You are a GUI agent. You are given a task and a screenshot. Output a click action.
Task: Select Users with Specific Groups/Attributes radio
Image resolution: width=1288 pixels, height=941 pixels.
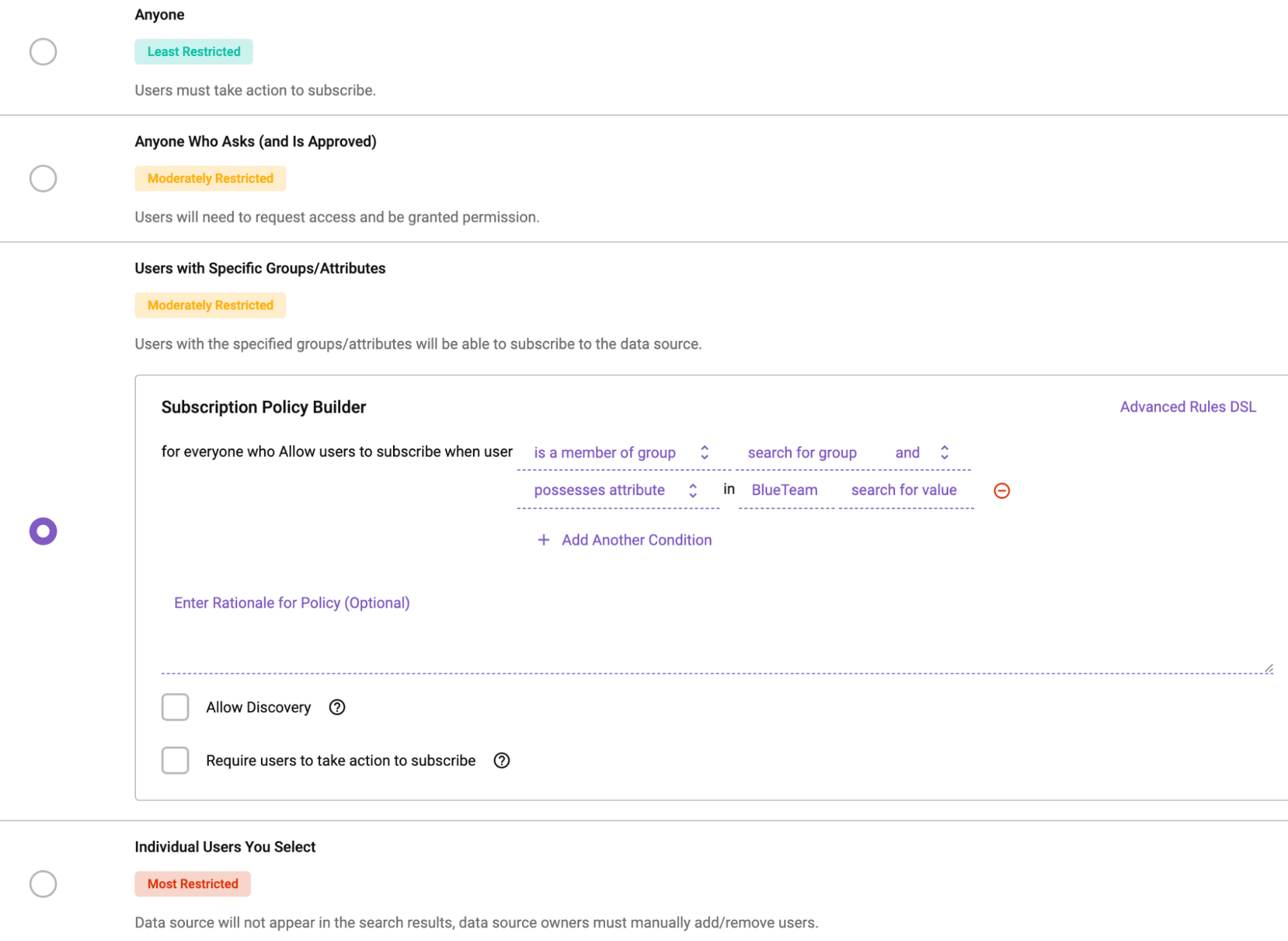(x=43, y=531)
